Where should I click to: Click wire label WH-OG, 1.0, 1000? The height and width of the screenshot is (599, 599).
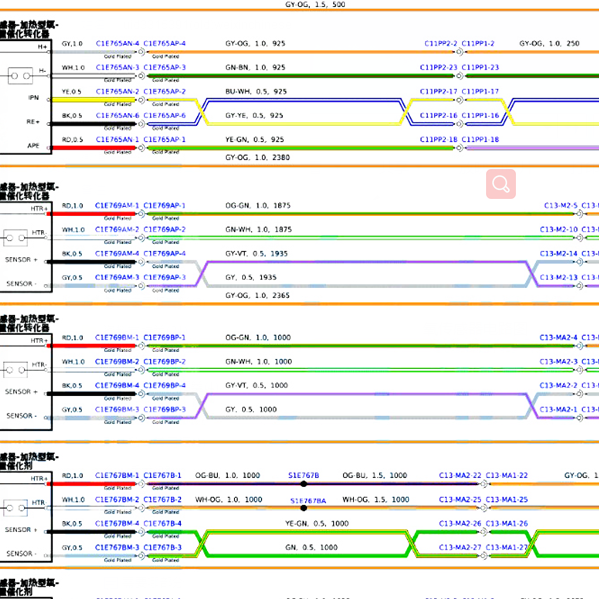(x=228, y=500)
